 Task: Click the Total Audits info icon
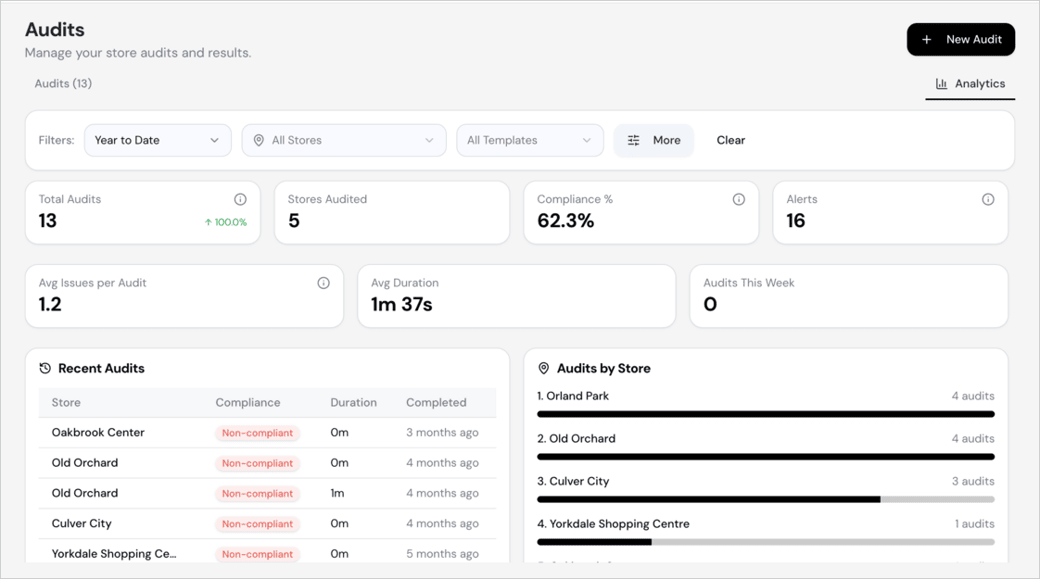(240, 199)
